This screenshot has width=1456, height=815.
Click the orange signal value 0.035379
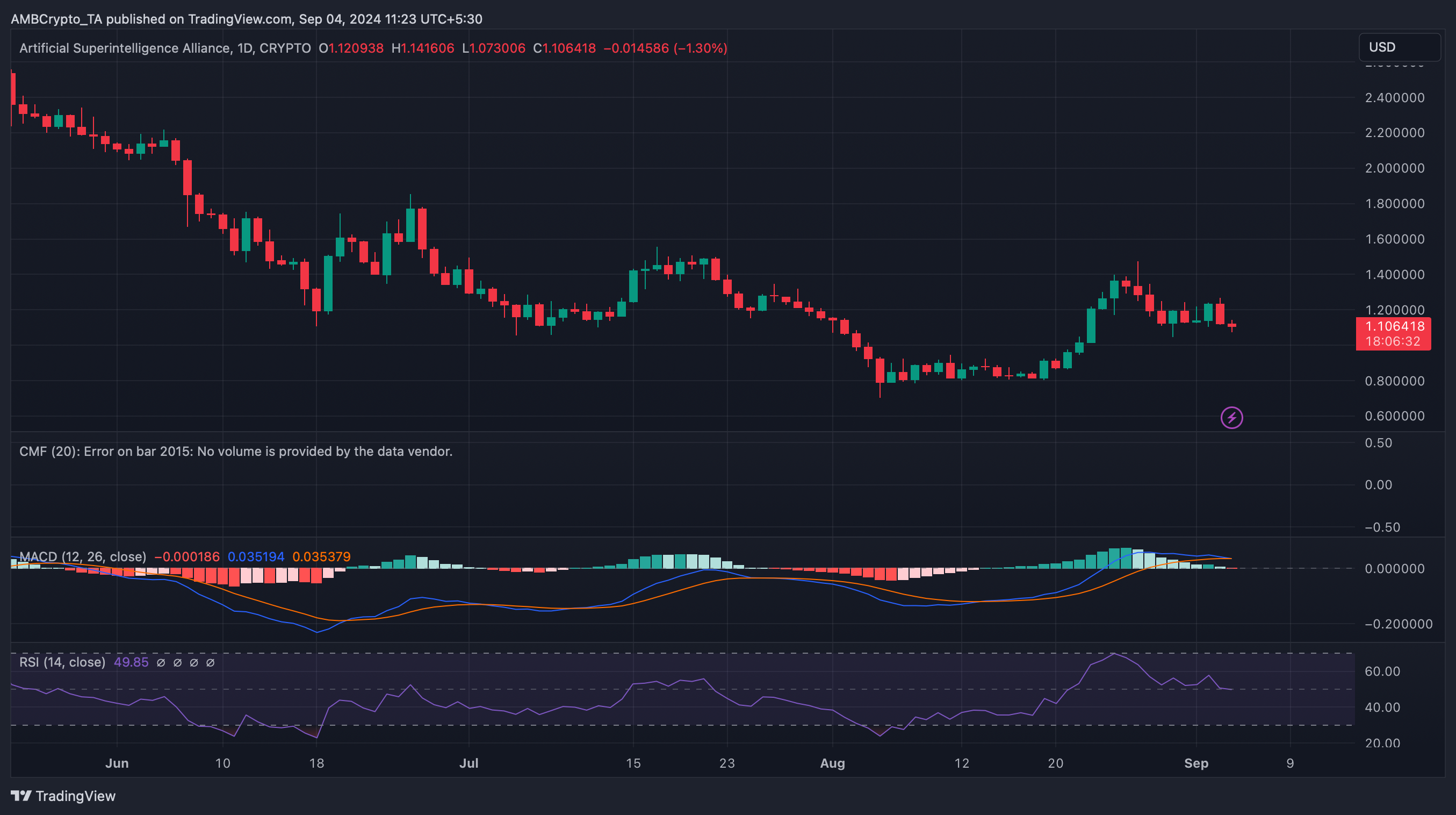pyautogui.click(x=321, y=556)
